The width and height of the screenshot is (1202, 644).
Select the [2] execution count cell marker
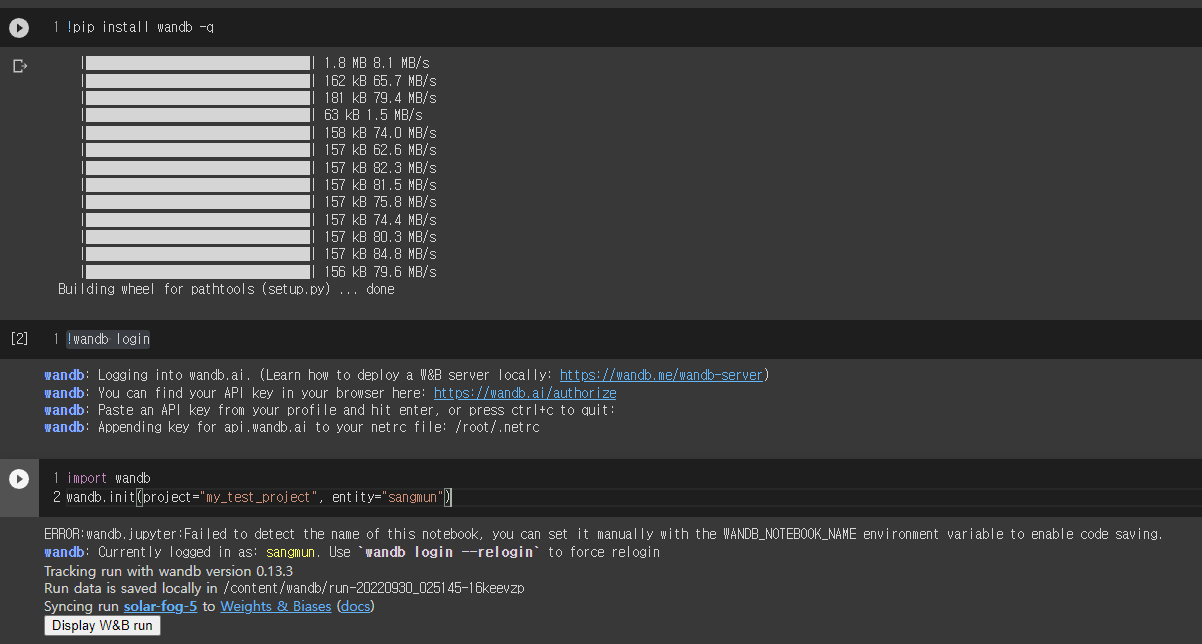[x=19, y=339]
